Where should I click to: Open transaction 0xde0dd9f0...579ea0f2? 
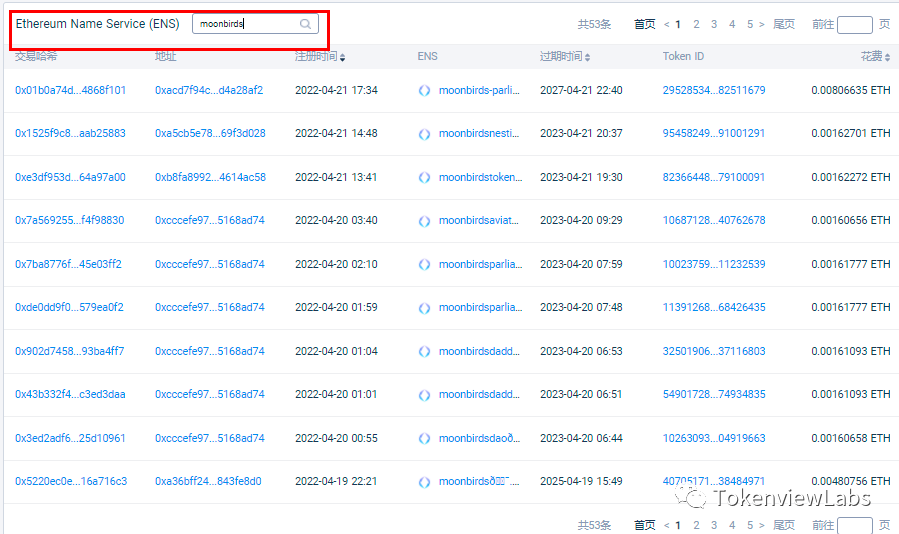69,307
